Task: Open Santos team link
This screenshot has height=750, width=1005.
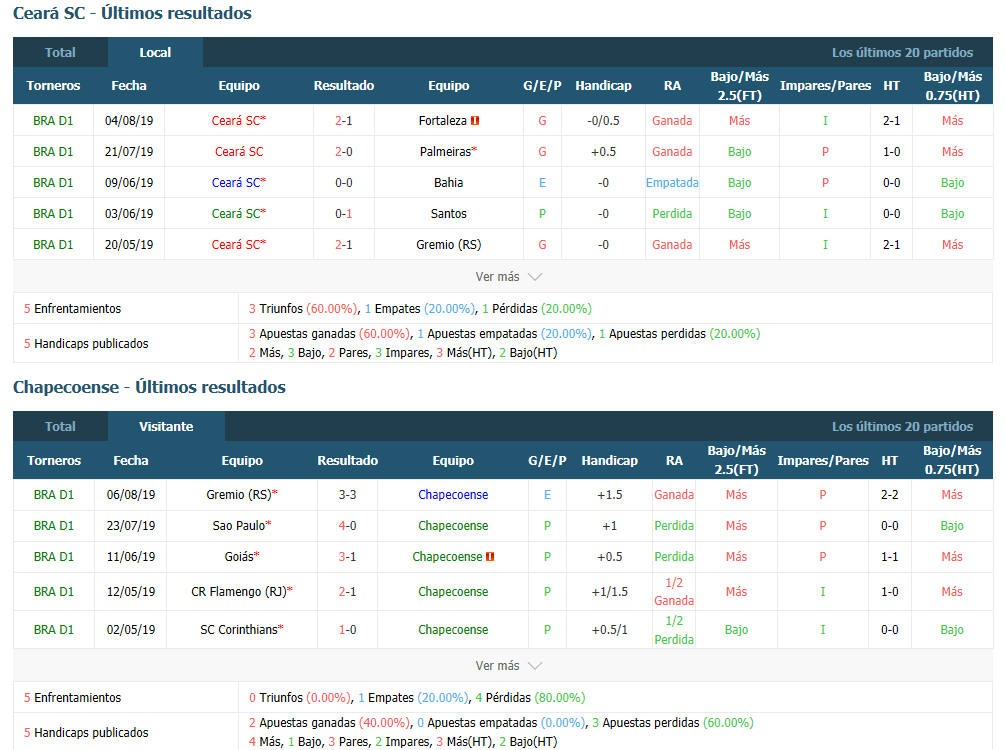Action: 448,213
